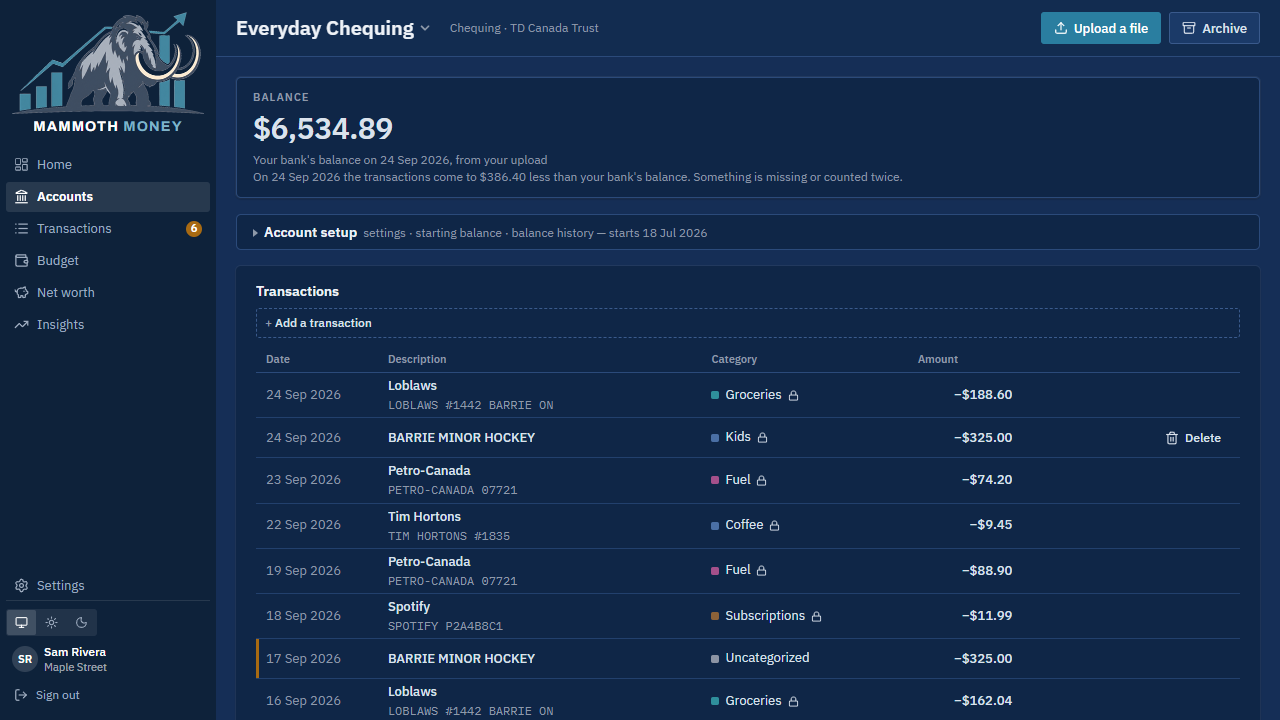Open Uncategorized category on 17 Sep row

(x=760, y=658)
